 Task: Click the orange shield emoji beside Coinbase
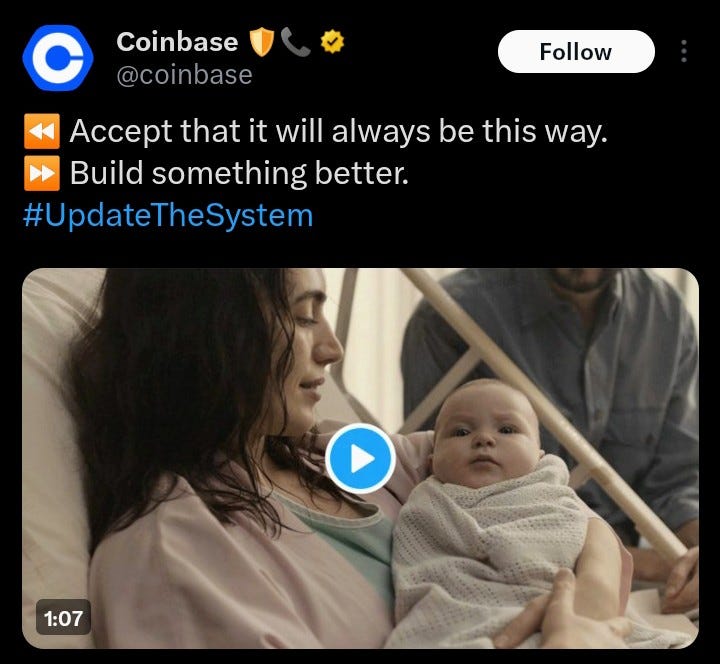click(262, 42)
